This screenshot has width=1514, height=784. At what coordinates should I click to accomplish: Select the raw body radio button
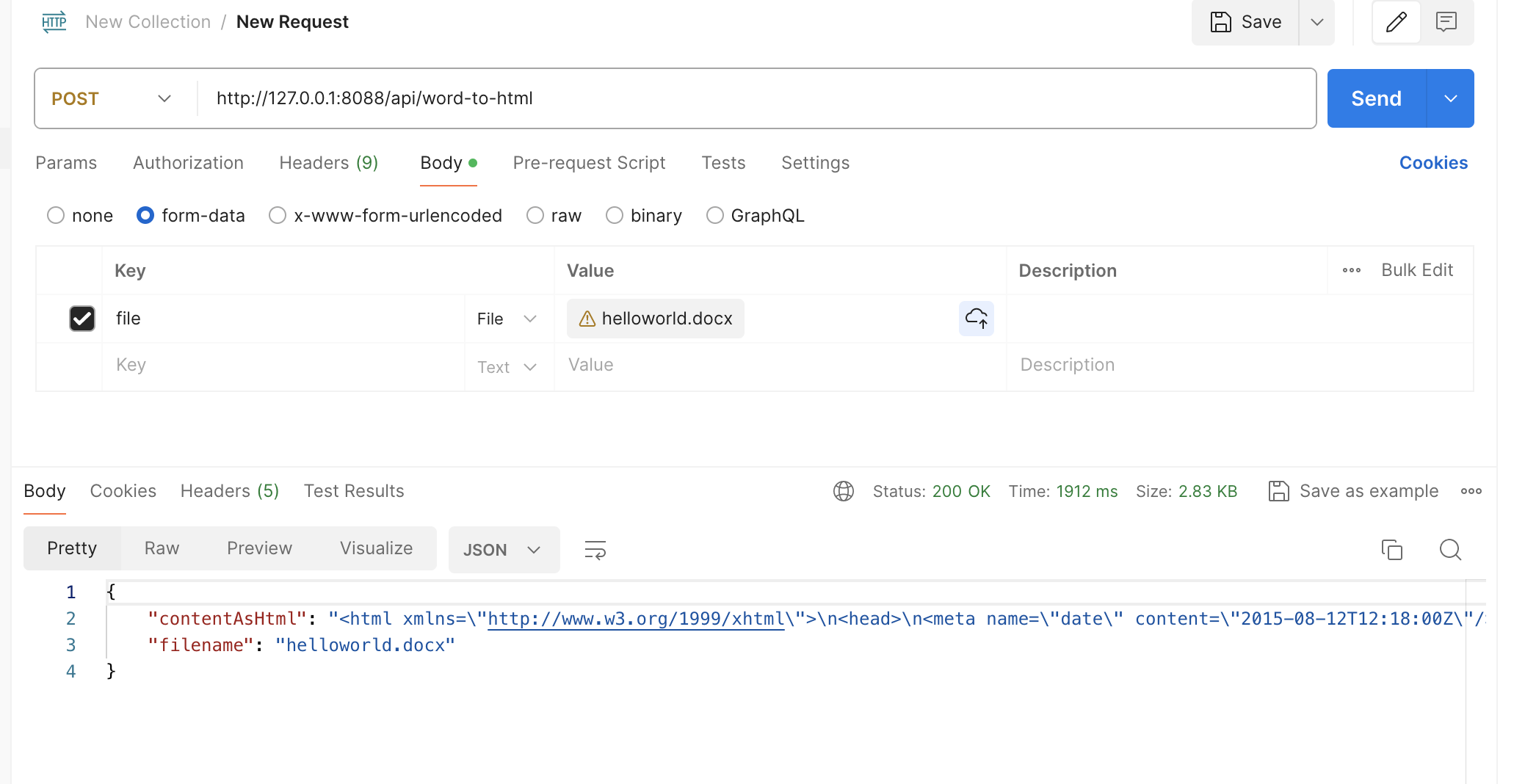coord(535,215)
